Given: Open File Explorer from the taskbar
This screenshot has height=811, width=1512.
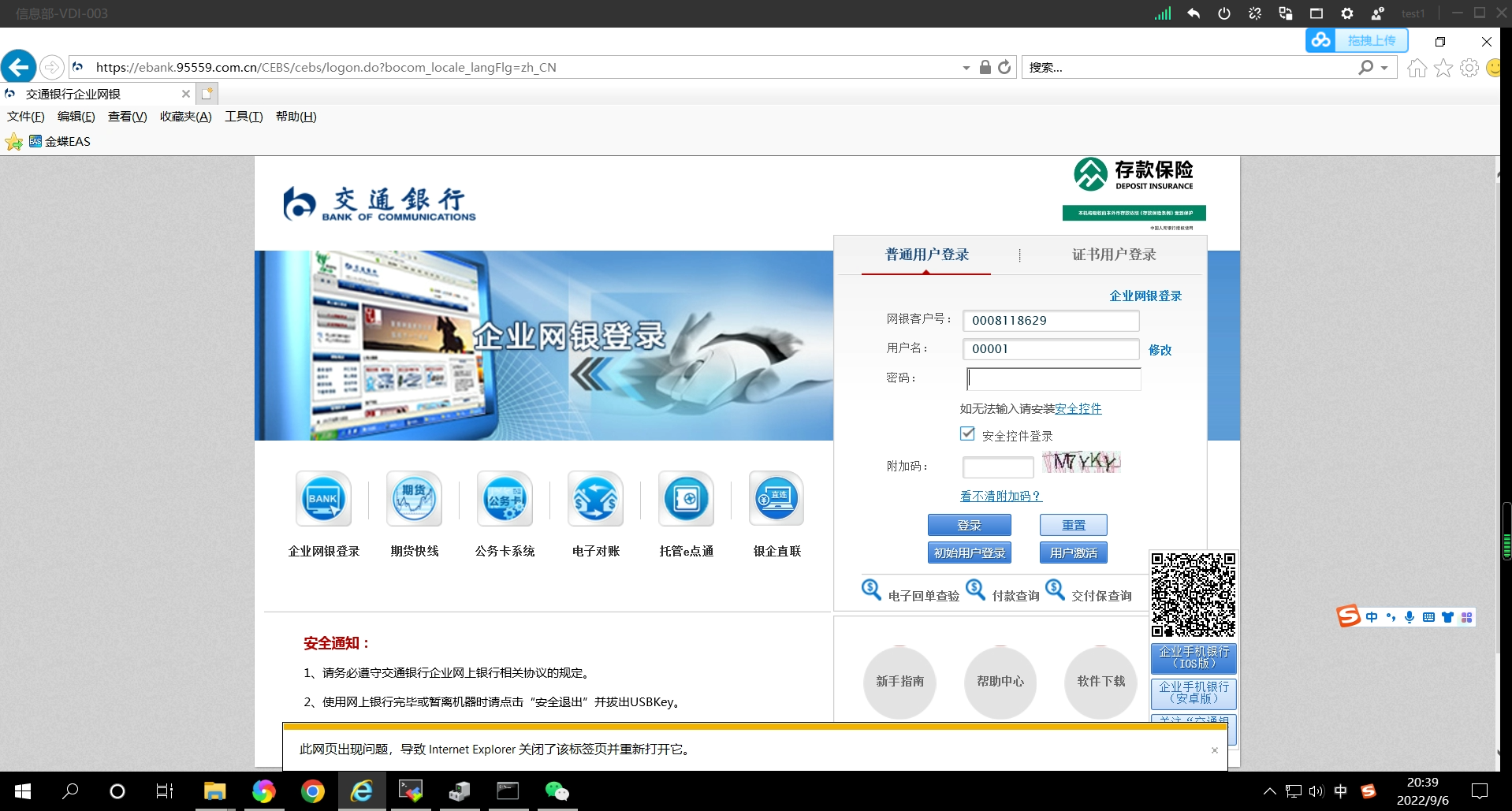Looking at the screenshot, I should point(215,791).
